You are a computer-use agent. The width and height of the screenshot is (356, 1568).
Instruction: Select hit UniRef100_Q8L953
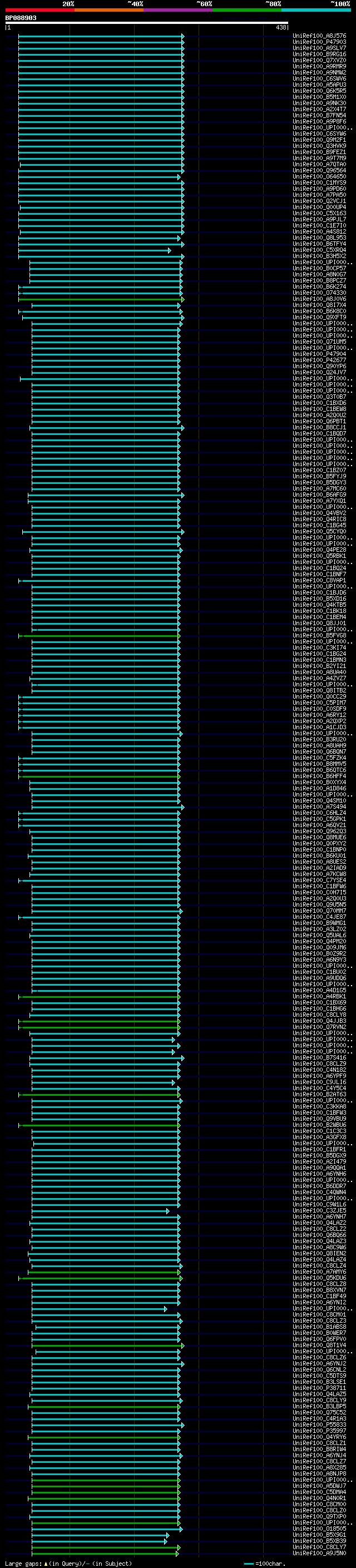(x=319, y=238)
